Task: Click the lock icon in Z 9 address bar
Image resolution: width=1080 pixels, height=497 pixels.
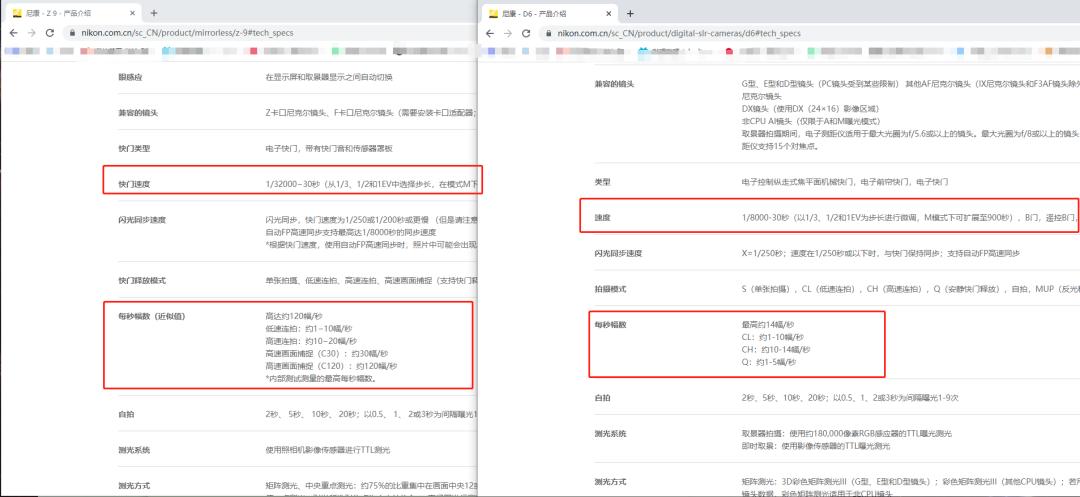Action: [74, 33]
